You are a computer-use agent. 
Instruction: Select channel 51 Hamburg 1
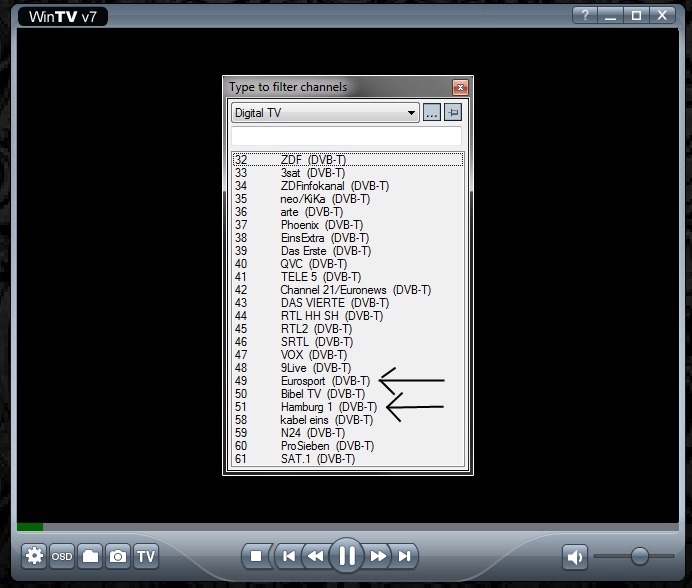(x=348, y=407)
